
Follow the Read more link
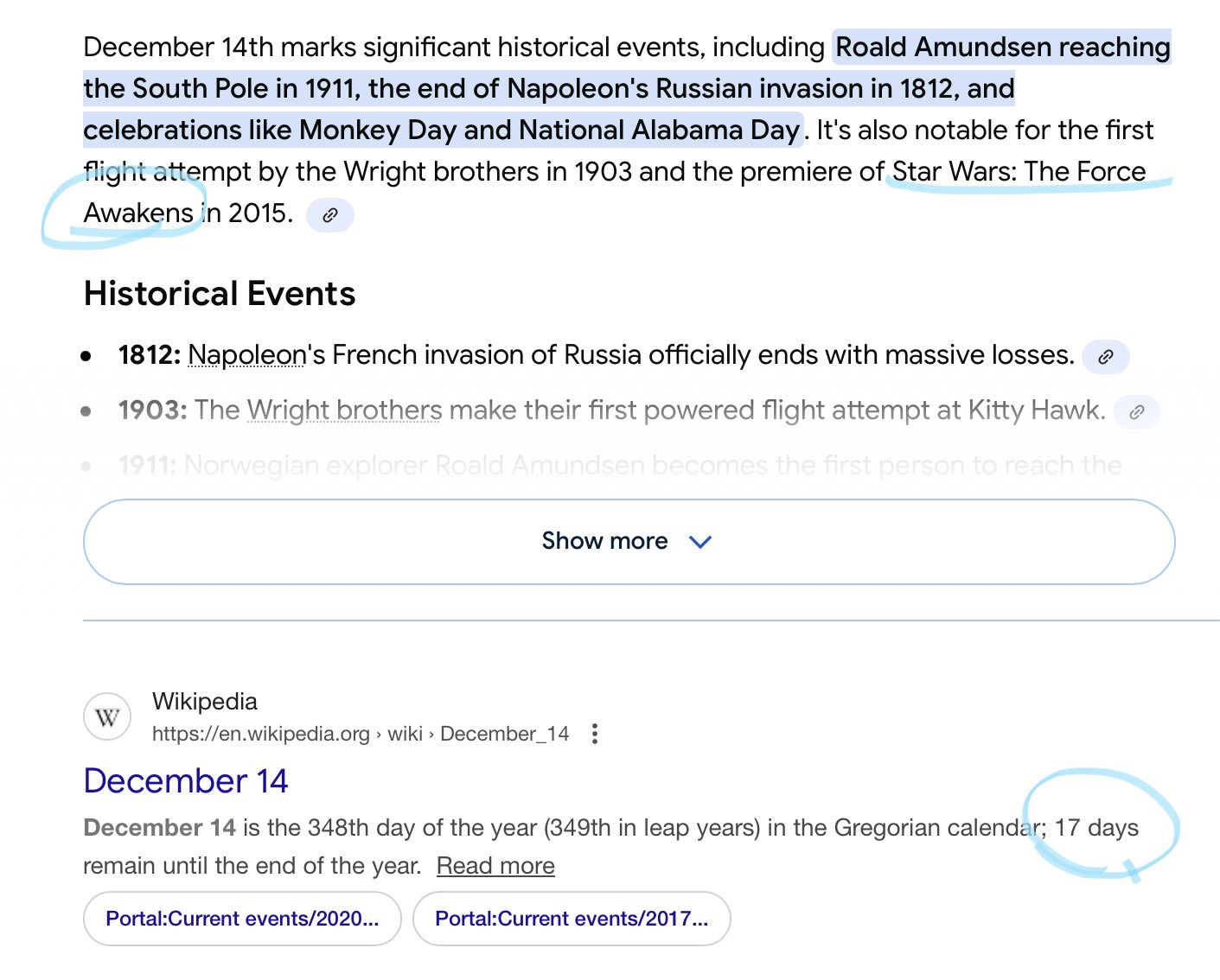click(495, 866)
